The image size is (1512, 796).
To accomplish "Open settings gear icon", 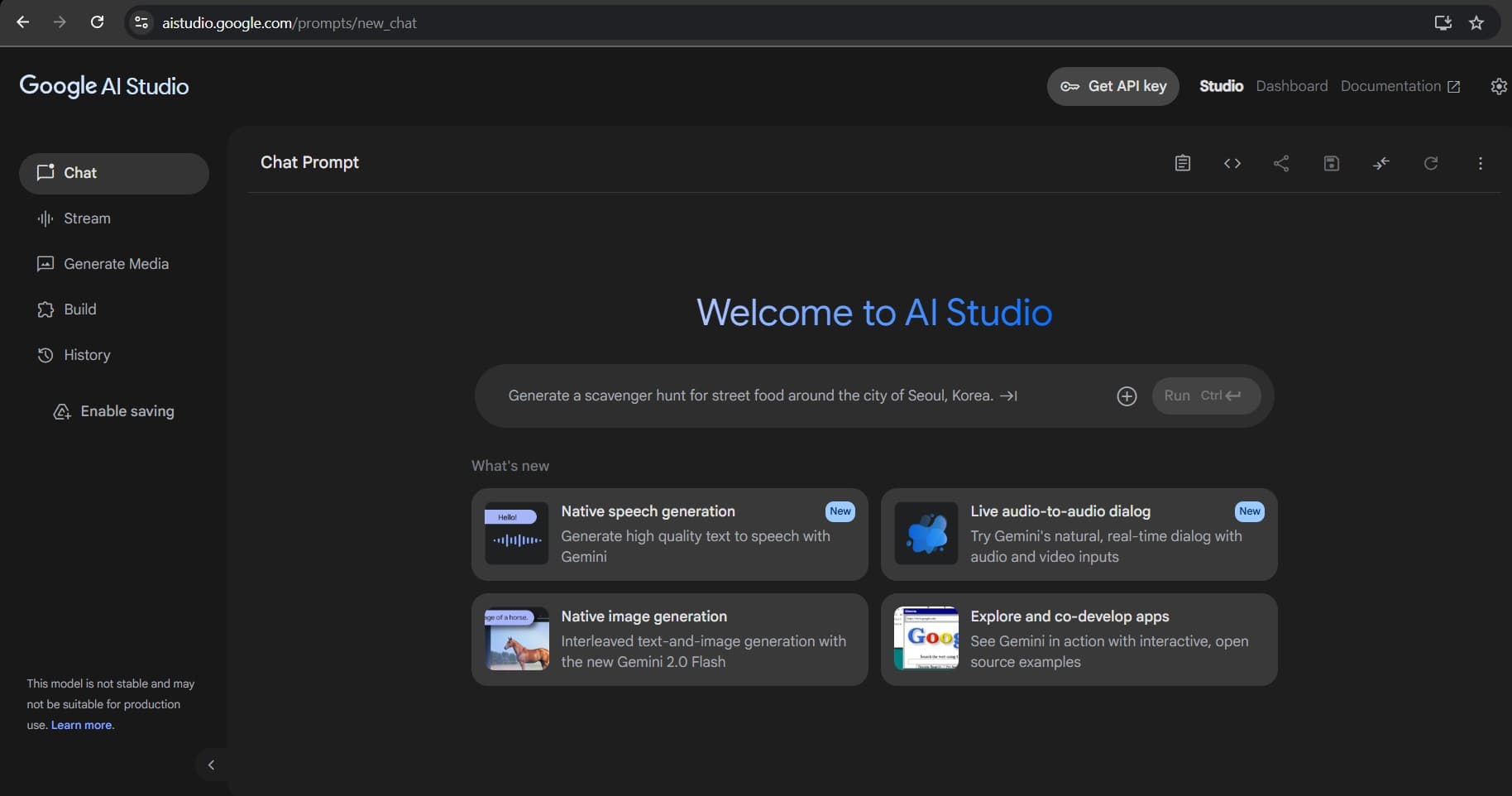I will [x=1498, y=86].
